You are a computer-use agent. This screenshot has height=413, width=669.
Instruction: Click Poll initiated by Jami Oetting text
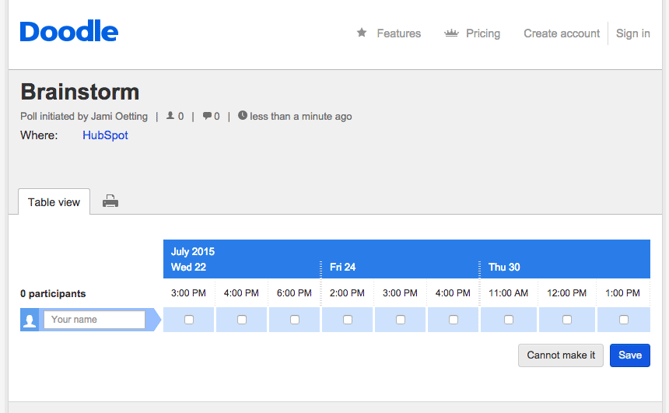84,116
